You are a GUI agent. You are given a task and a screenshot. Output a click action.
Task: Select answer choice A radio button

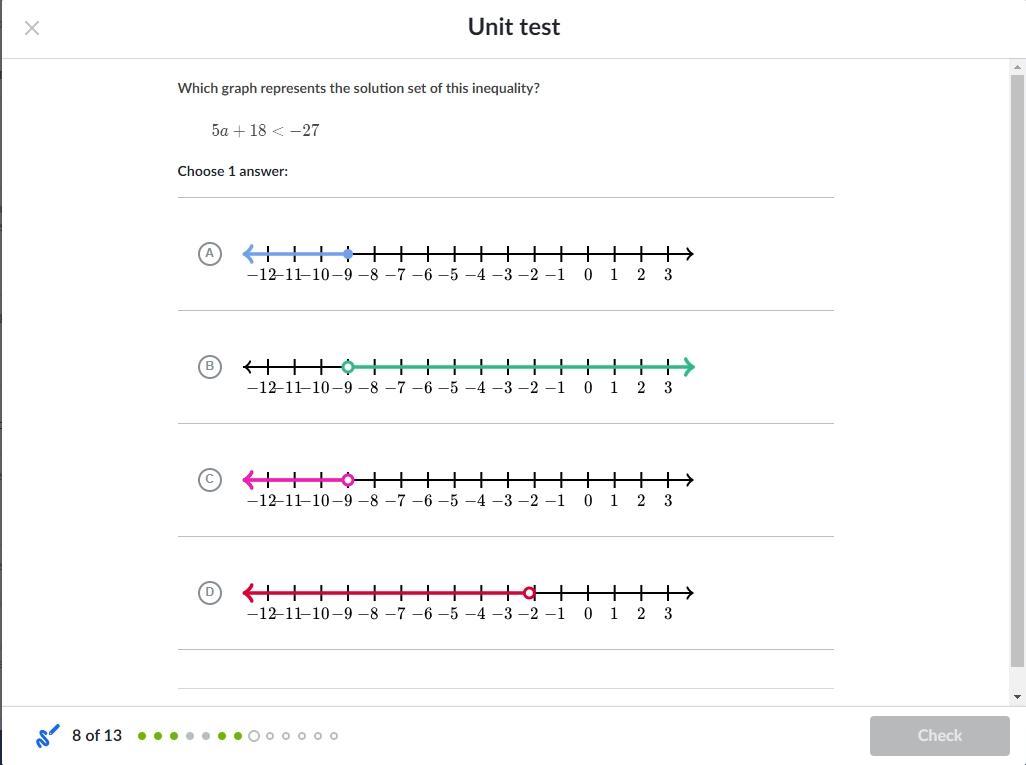209,254
